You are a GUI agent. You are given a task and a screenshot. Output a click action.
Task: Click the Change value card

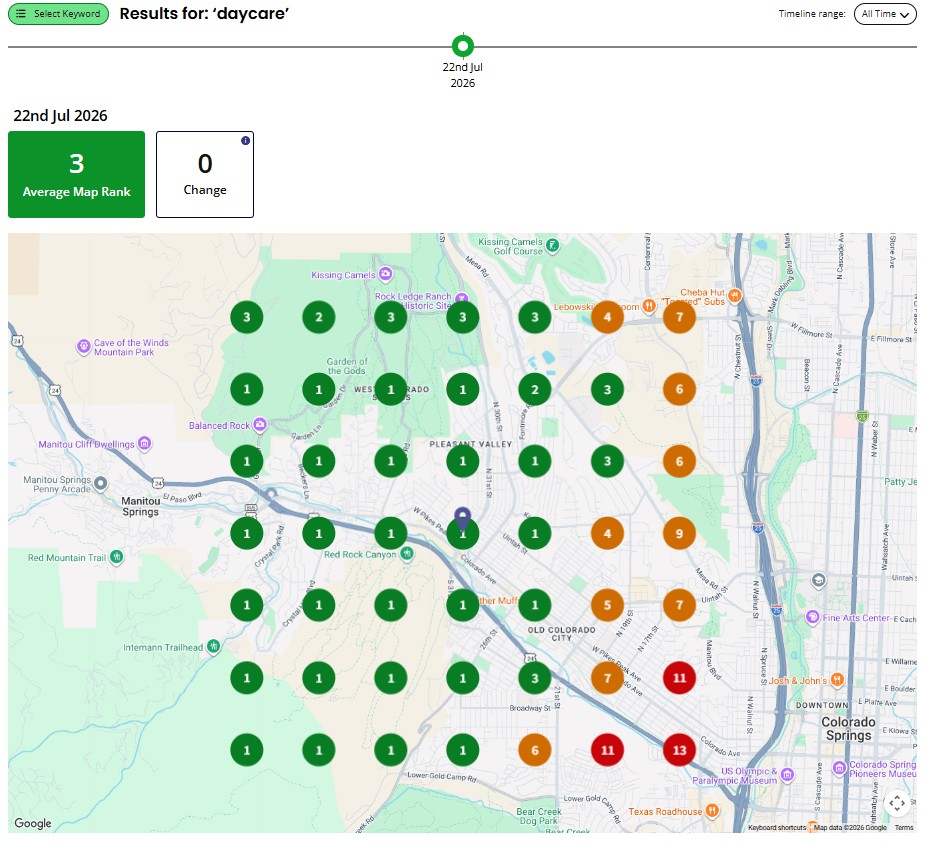point(205,174)
